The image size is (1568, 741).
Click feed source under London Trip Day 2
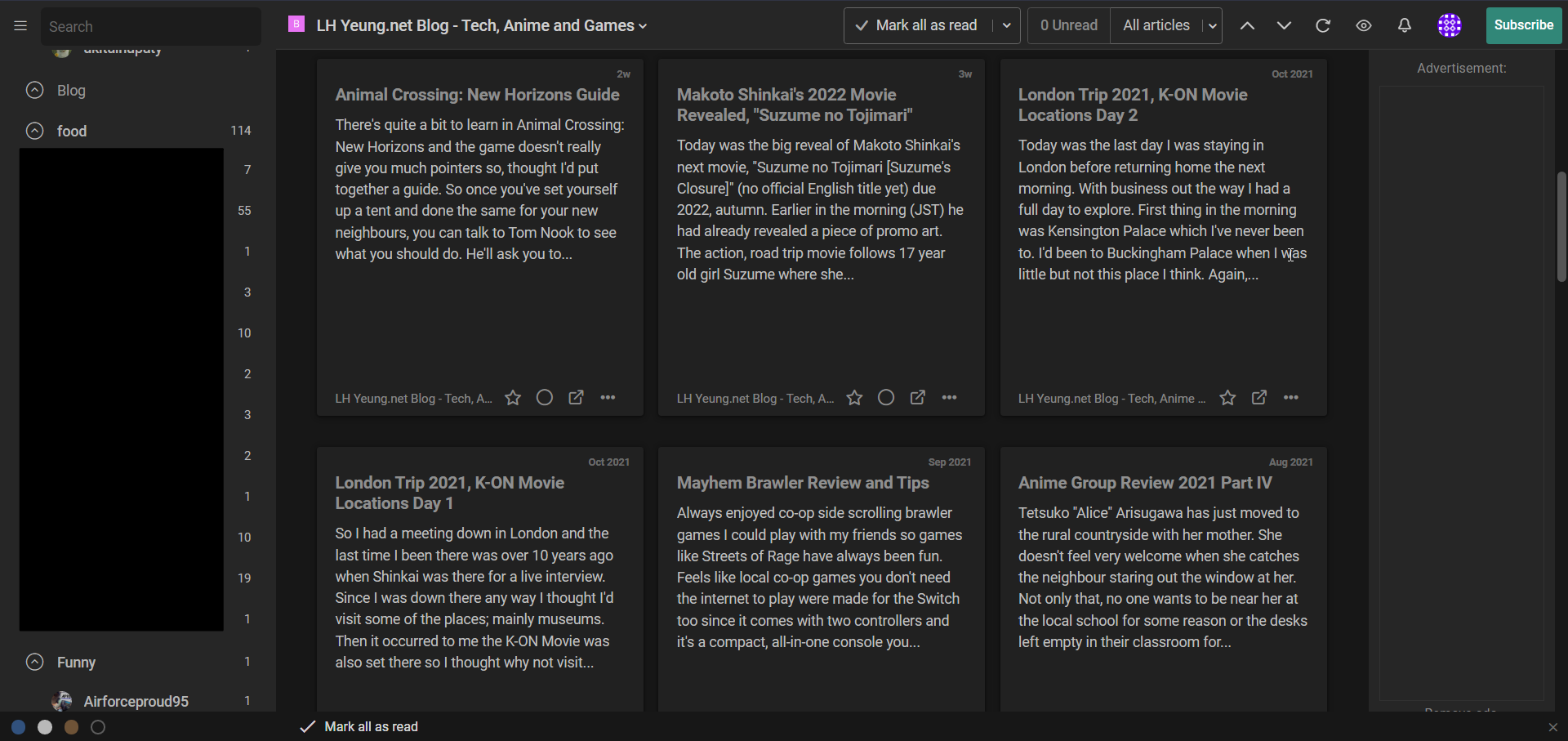coord(1111,399)
